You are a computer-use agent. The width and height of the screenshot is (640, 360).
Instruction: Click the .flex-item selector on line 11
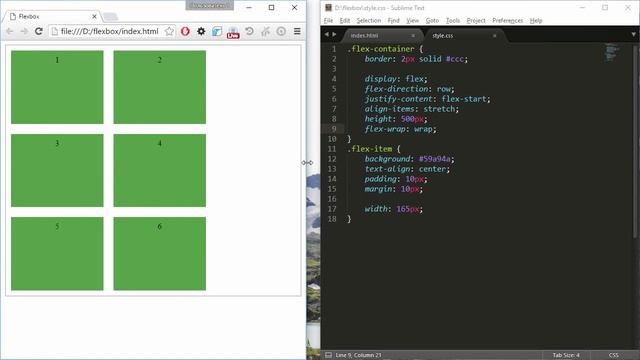pos(369,149)
